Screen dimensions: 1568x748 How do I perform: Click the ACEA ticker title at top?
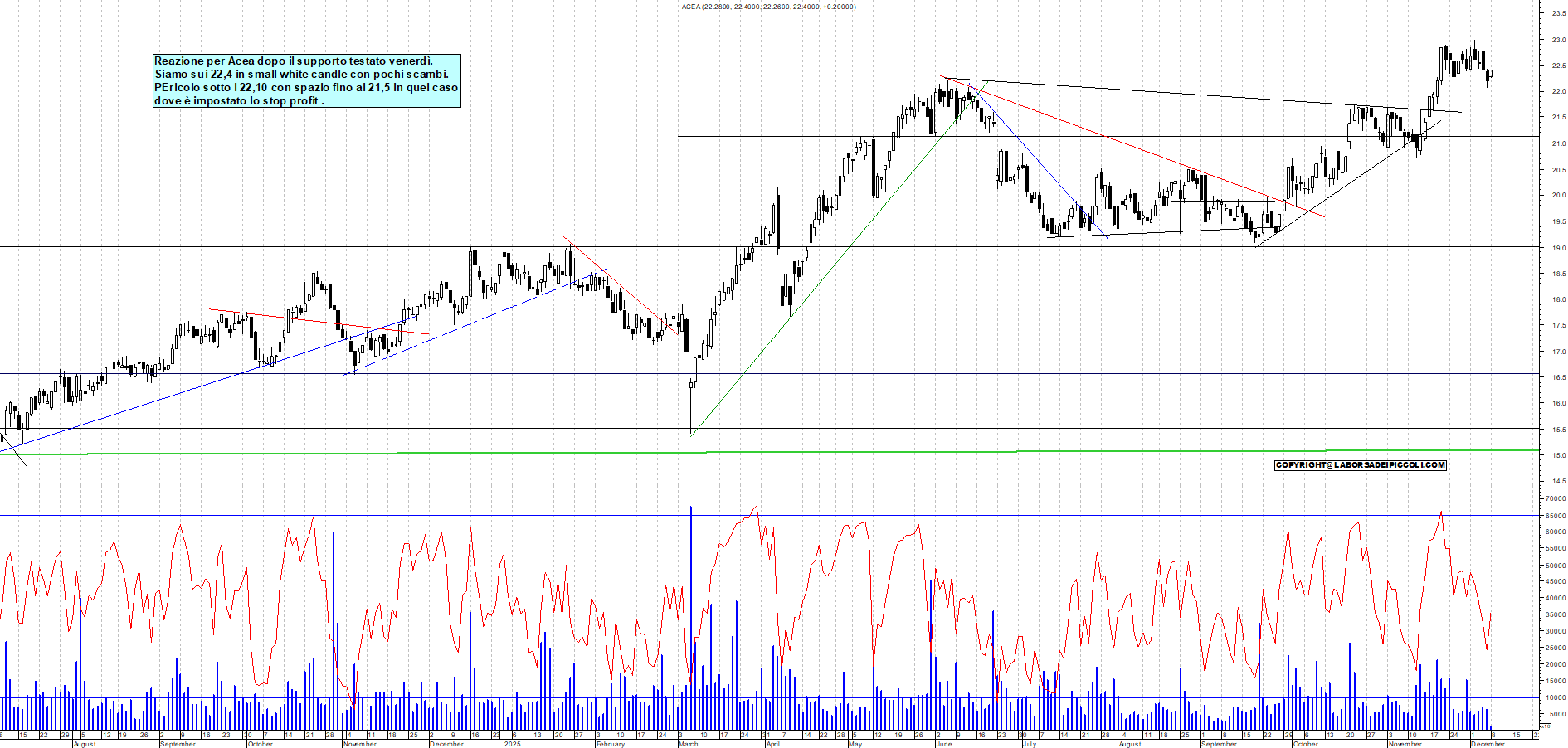point(768,7)
